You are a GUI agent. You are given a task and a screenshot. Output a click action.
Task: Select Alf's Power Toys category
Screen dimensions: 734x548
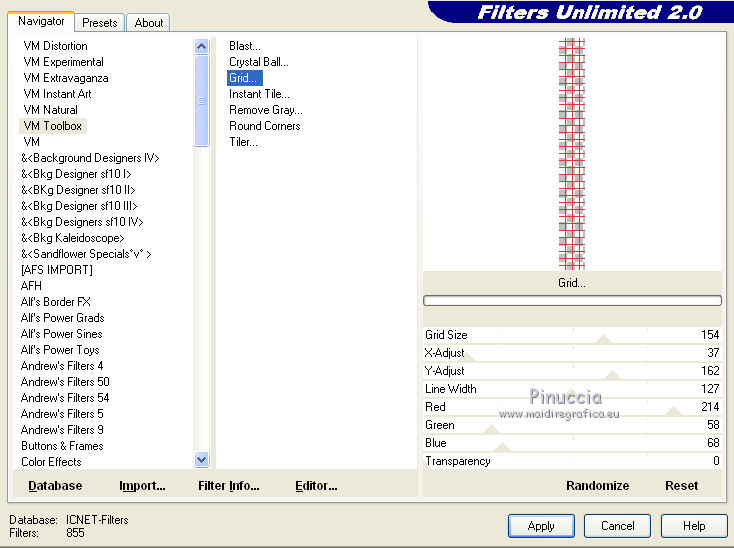point(60,350)
